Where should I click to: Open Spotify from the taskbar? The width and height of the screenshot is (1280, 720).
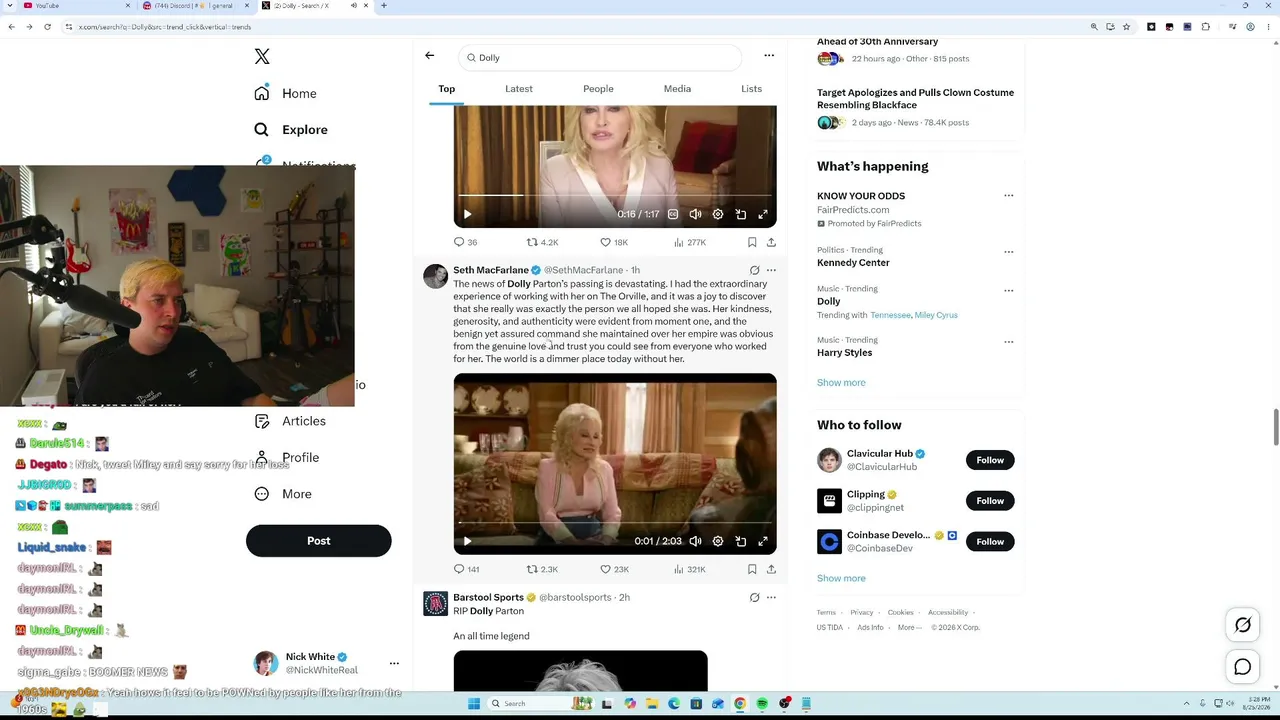[762, 703]
